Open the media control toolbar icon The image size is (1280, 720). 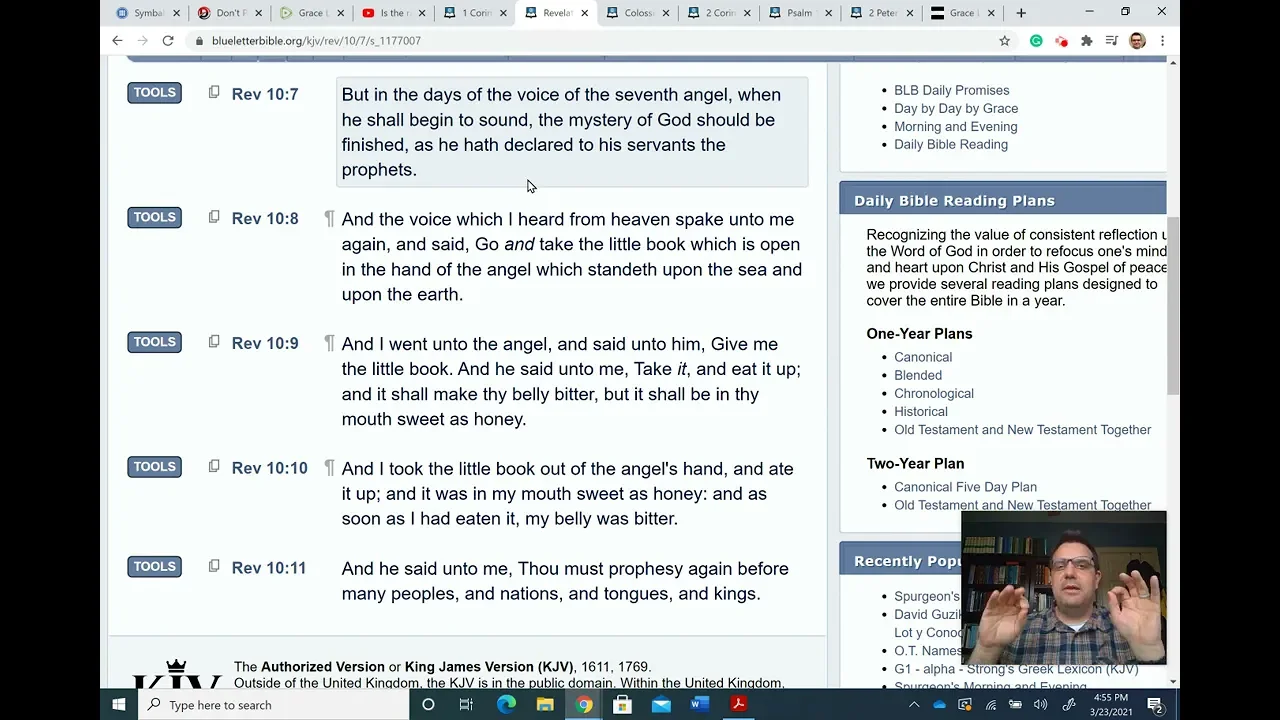click(x=1112, y=41)
